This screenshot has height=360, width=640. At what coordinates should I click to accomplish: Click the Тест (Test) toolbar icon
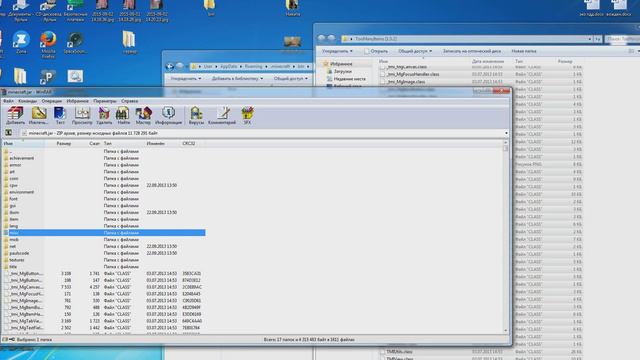60,116
